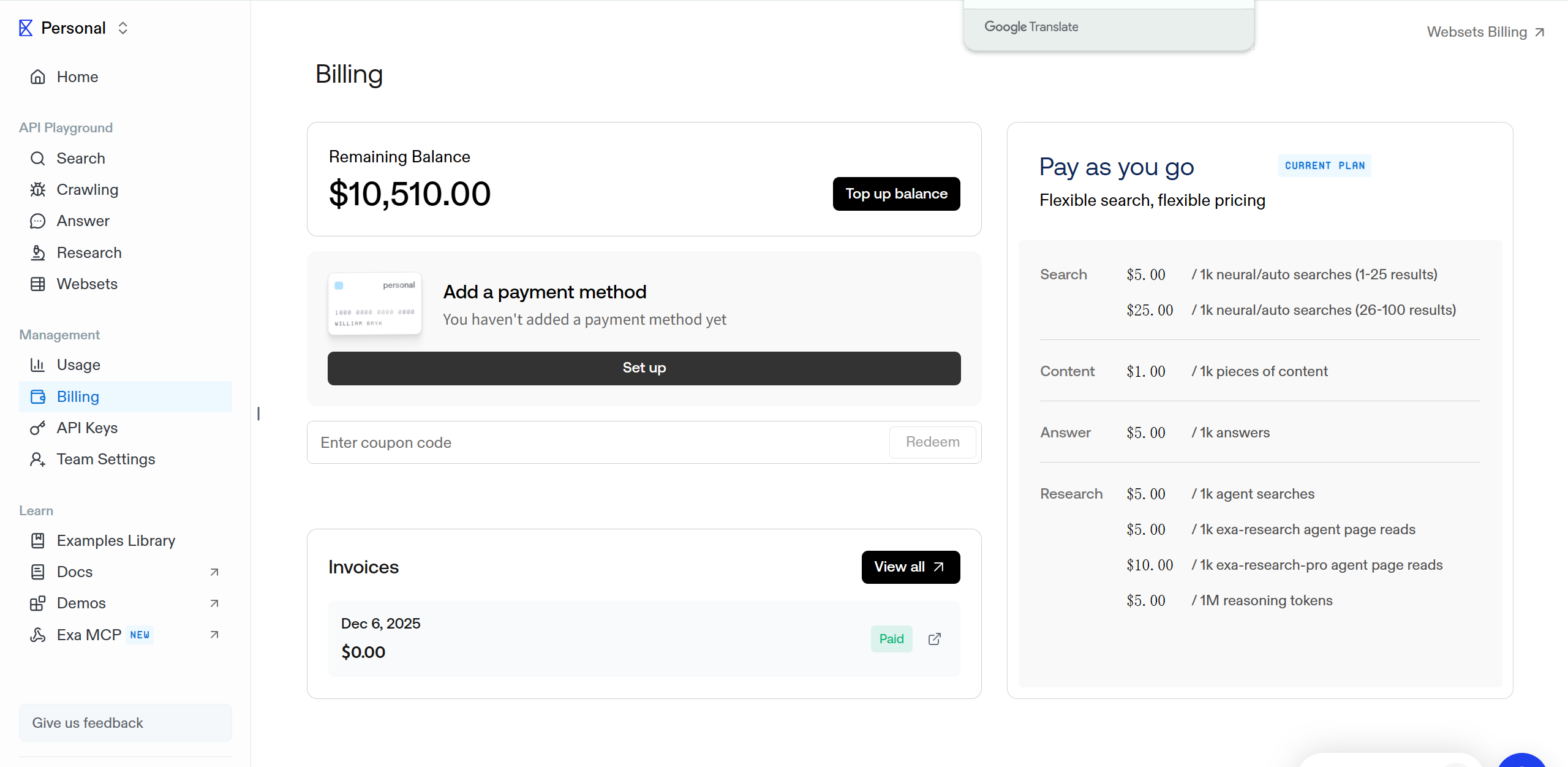The height and width of the screenshot is (767, 1568).
Task: Click "/ 1k answers" pricing text
Action: point(1231,433)
